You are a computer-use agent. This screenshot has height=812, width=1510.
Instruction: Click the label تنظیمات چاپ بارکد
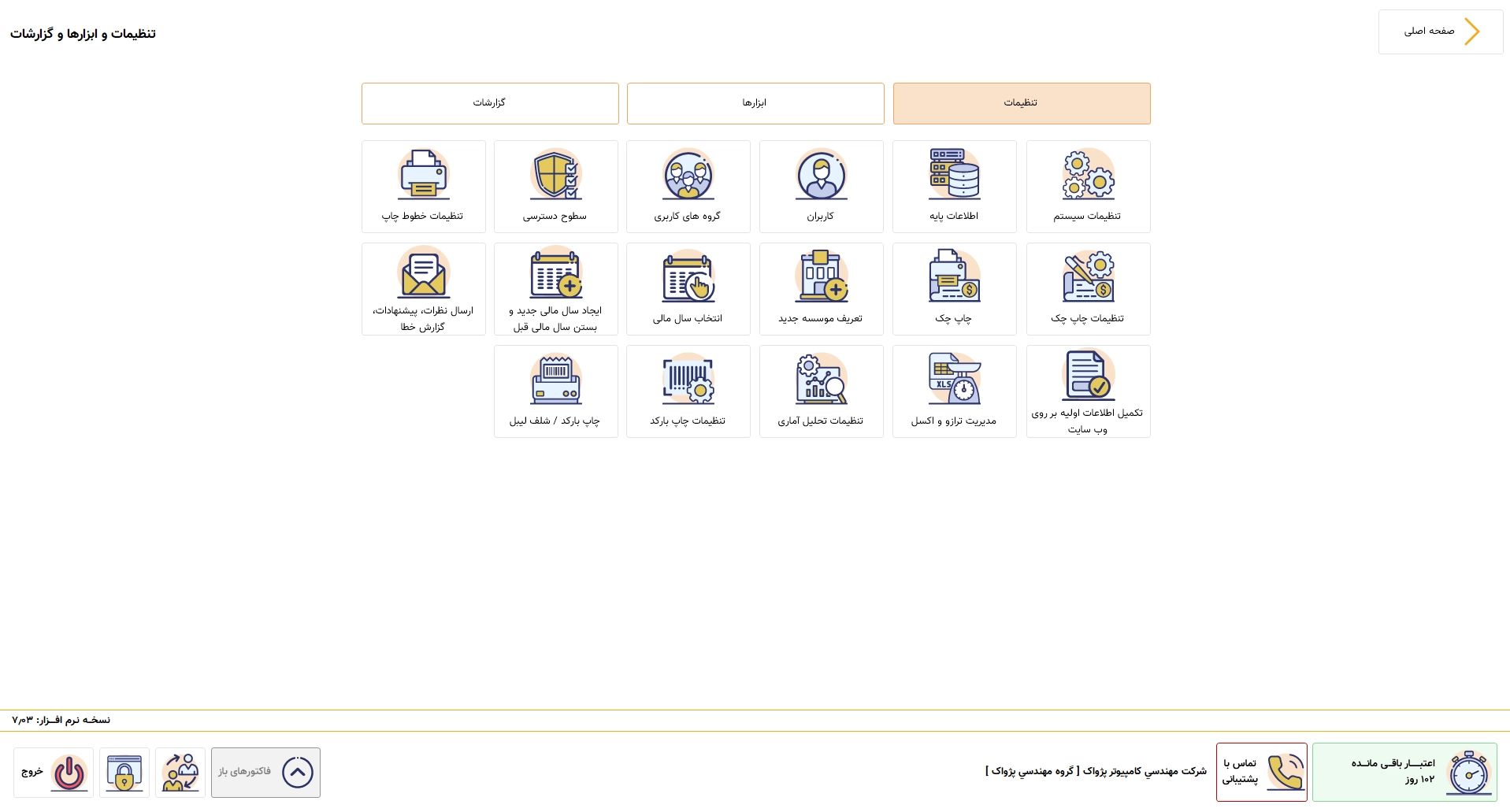pyautogui.click(x=687, y=421)
